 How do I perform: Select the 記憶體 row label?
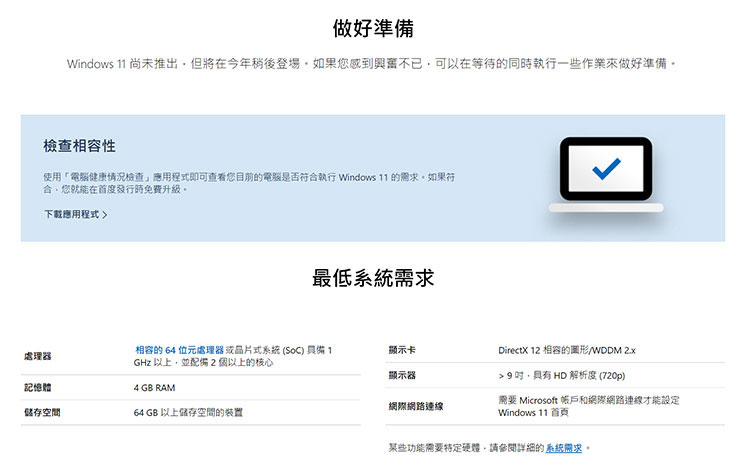pyautogui.click(x=37, y=388)
